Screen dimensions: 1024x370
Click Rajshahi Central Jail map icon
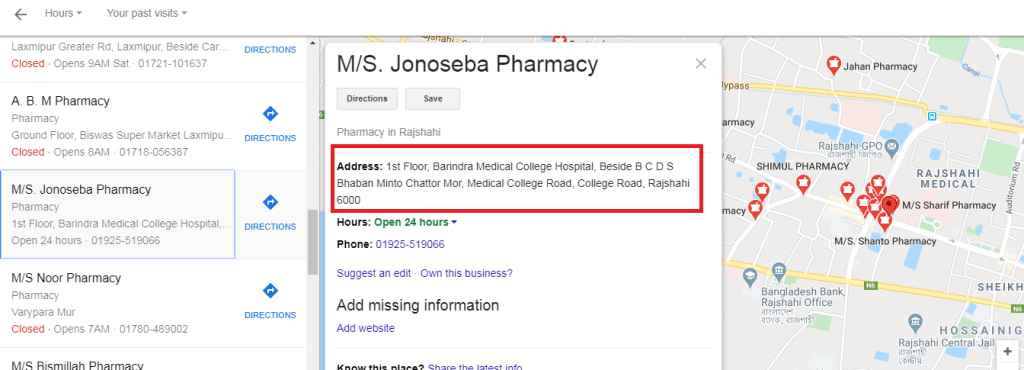(915, 322)
